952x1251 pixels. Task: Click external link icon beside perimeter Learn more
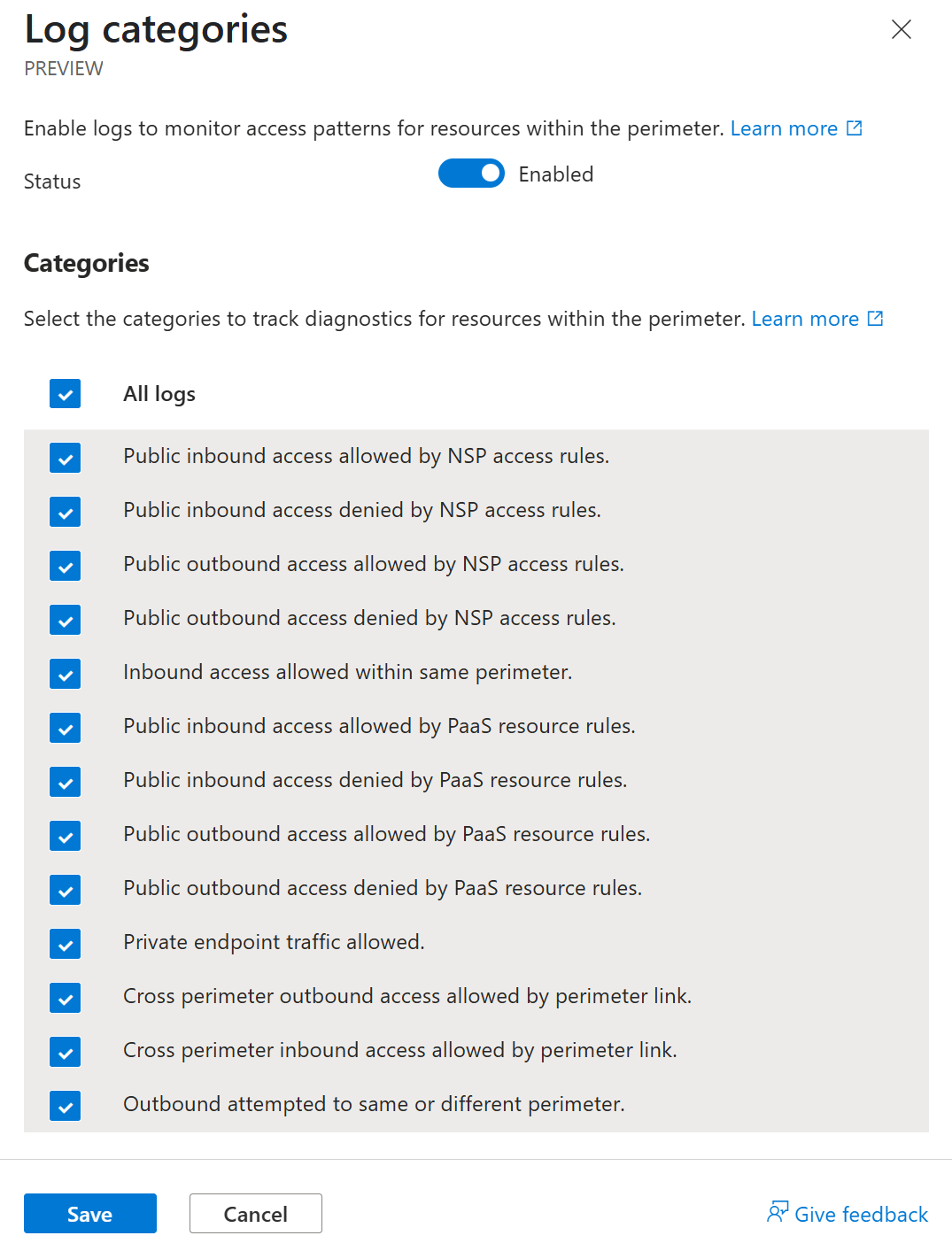(x=855, y=128)
